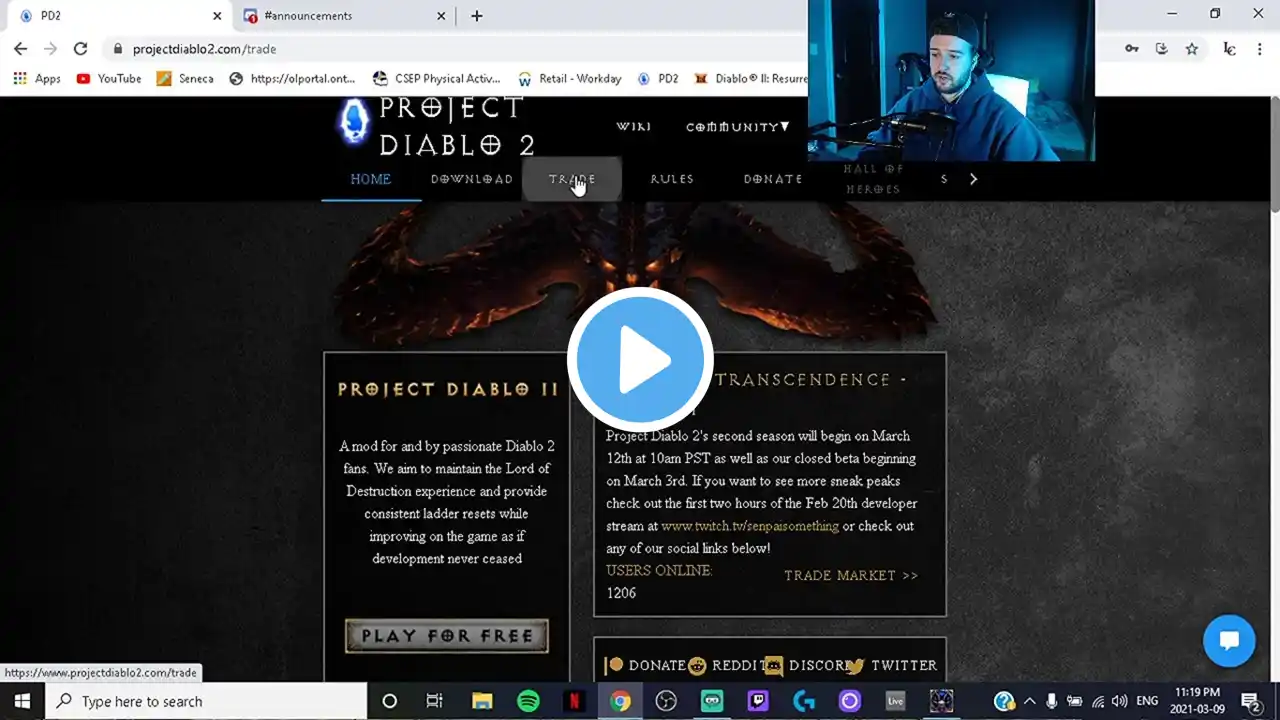The width and height of the screenshot is (1280, 720).
Task: Open Task View on the taskbar
Action: coord(434,701)
